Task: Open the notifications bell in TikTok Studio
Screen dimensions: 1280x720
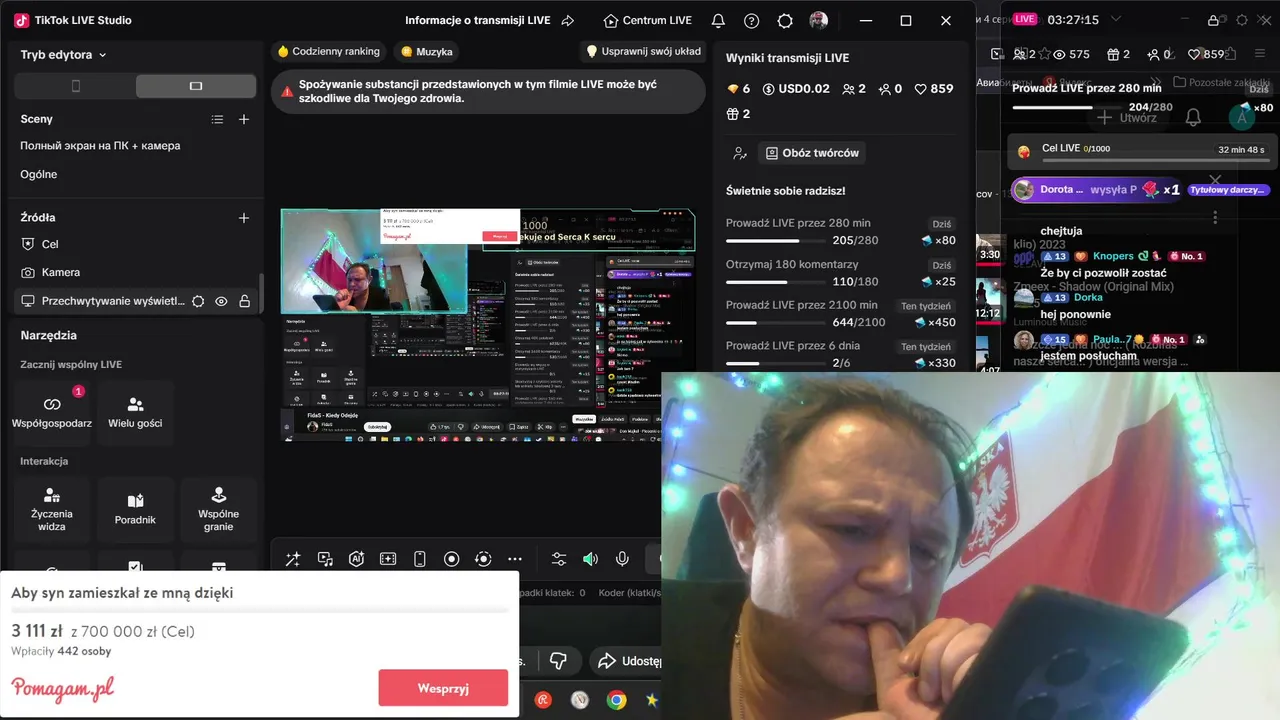Action: (x=718, y=20)
